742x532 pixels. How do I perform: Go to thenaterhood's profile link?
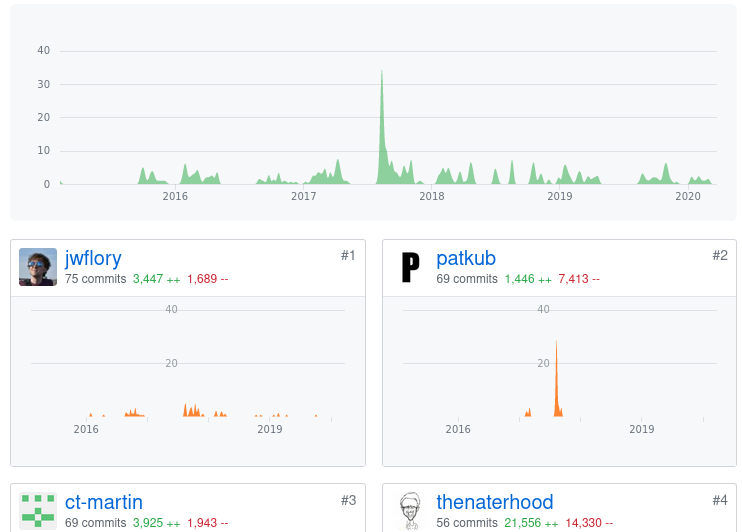tap(494, 501)
